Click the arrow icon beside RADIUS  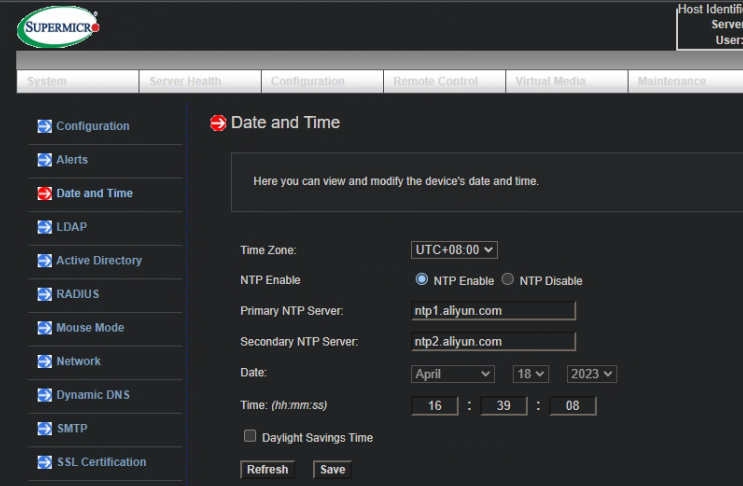pos(45,294)
